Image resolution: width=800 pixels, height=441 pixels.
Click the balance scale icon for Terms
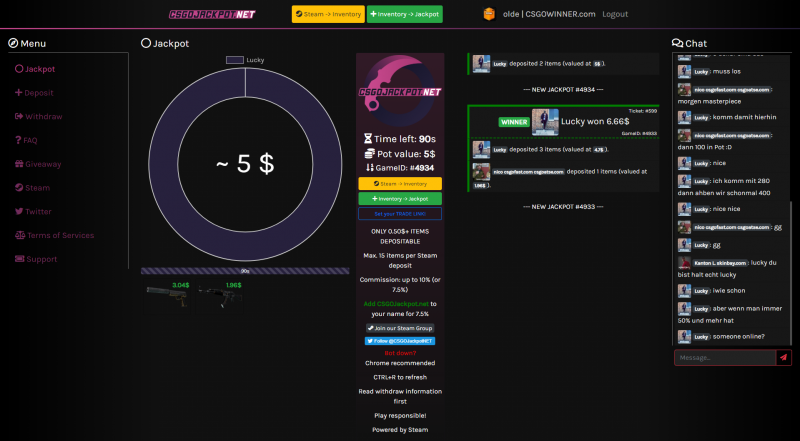tap(20, 235)
